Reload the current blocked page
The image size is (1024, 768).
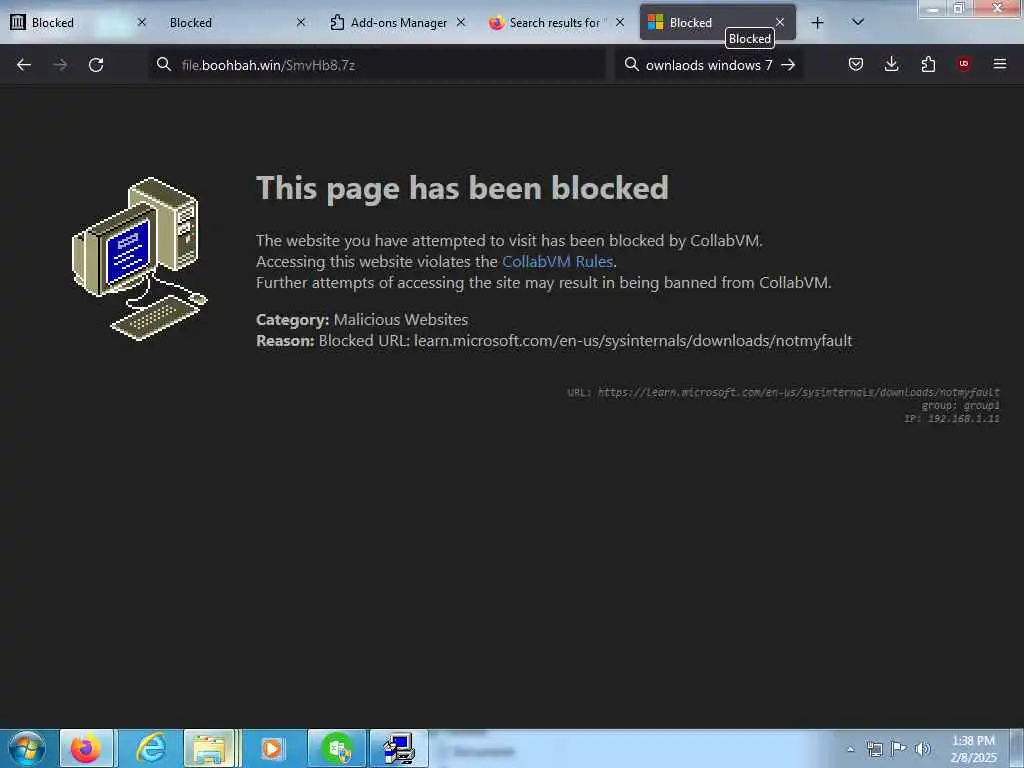(96, 65)
